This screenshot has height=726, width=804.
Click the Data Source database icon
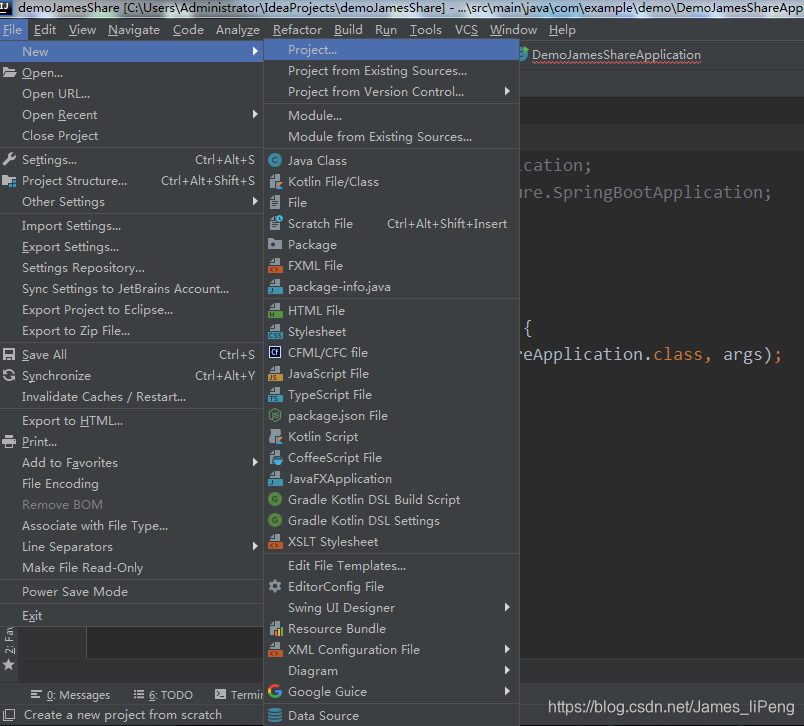coord(275,715)
